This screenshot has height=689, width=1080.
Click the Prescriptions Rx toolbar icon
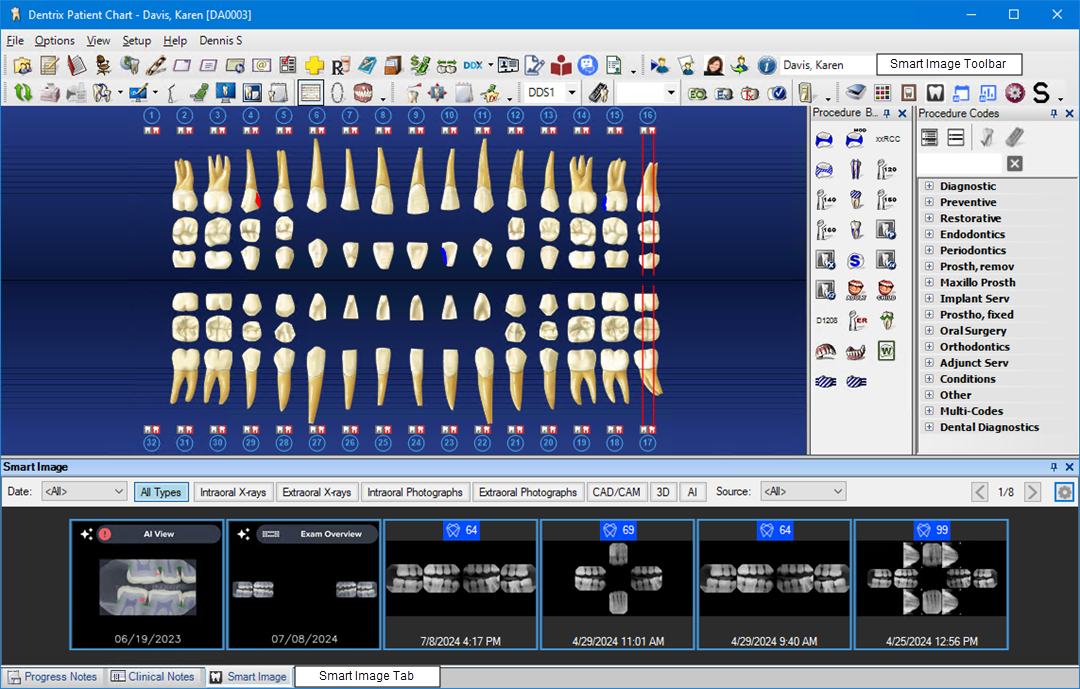click(x=339, y=64)
